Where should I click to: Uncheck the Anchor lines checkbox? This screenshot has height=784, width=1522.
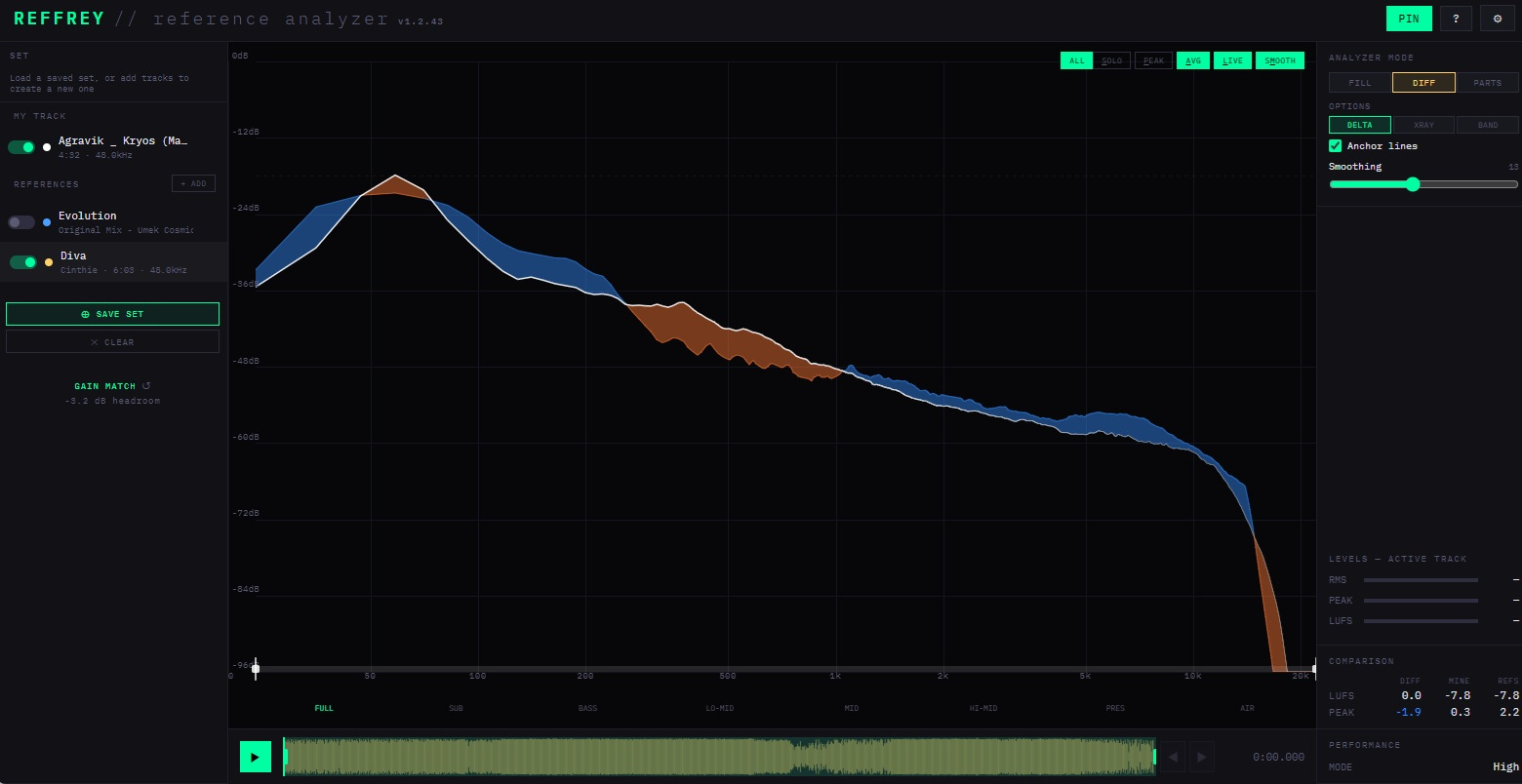[1336, 145]
